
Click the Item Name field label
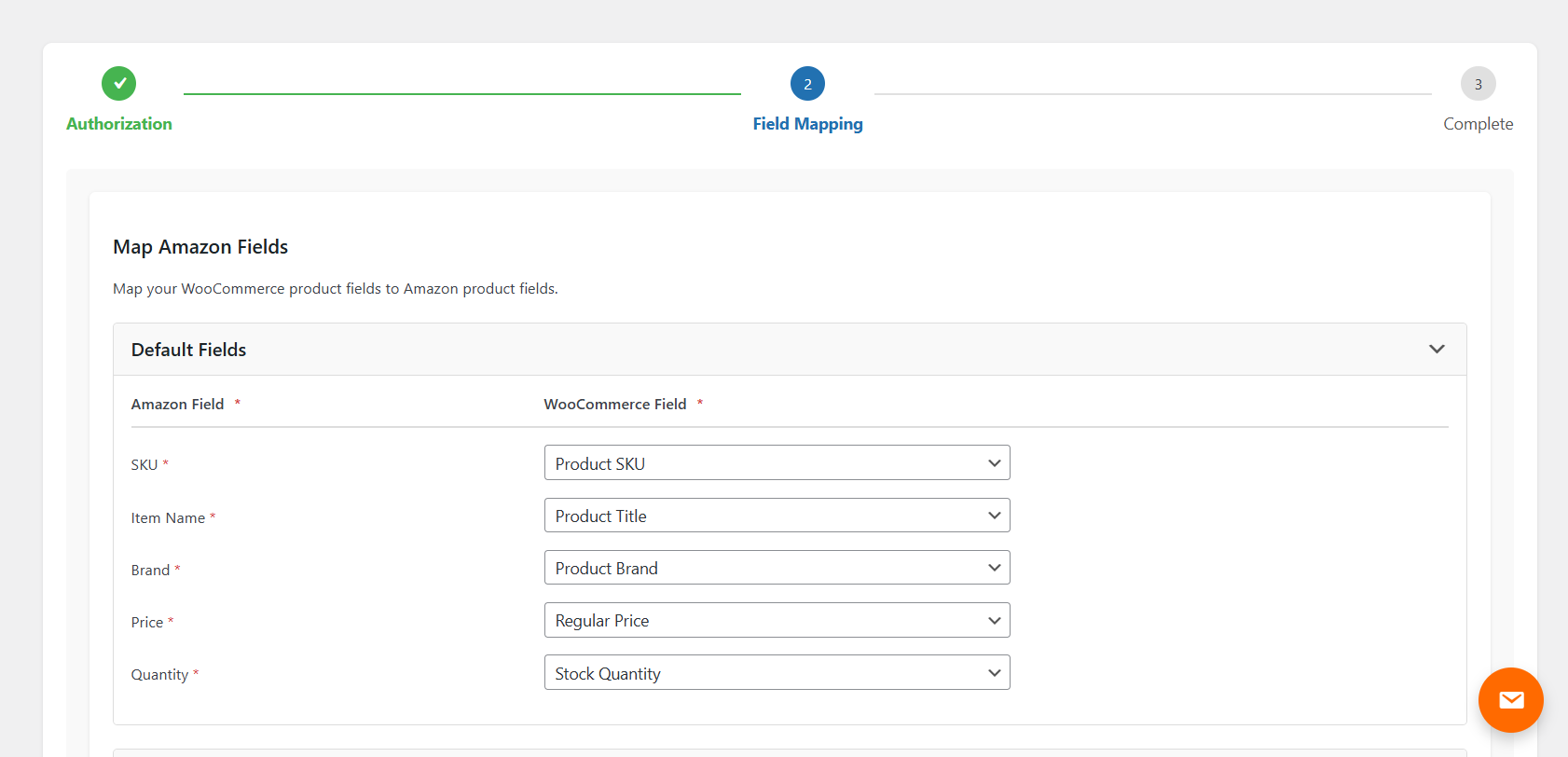pyautogui.click(x=168, y=517)
